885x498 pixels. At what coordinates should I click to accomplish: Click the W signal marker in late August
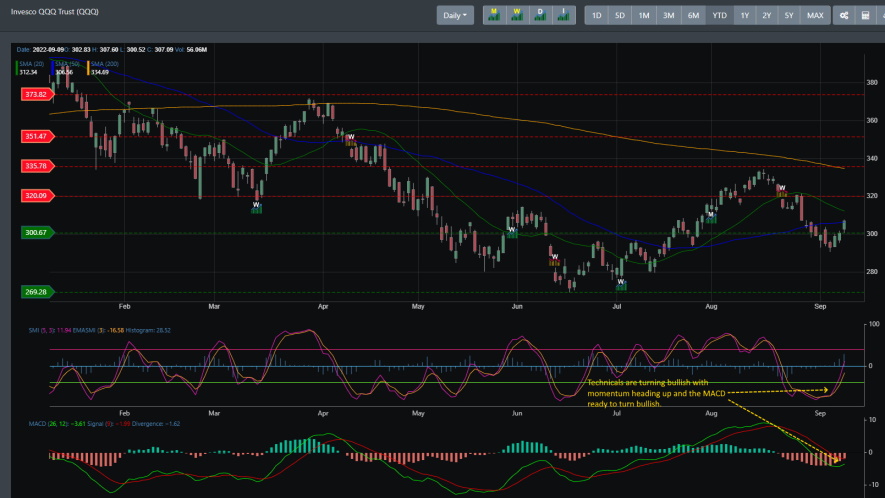coord(782,191)
